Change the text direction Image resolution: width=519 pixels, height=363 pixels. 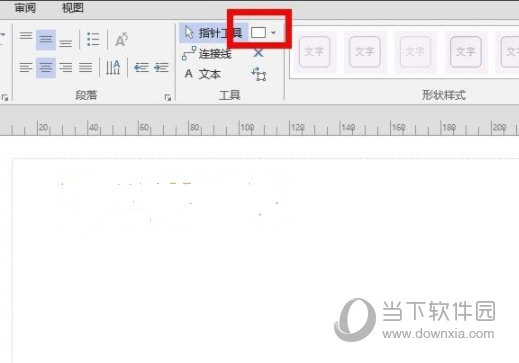tap(113, 68)
